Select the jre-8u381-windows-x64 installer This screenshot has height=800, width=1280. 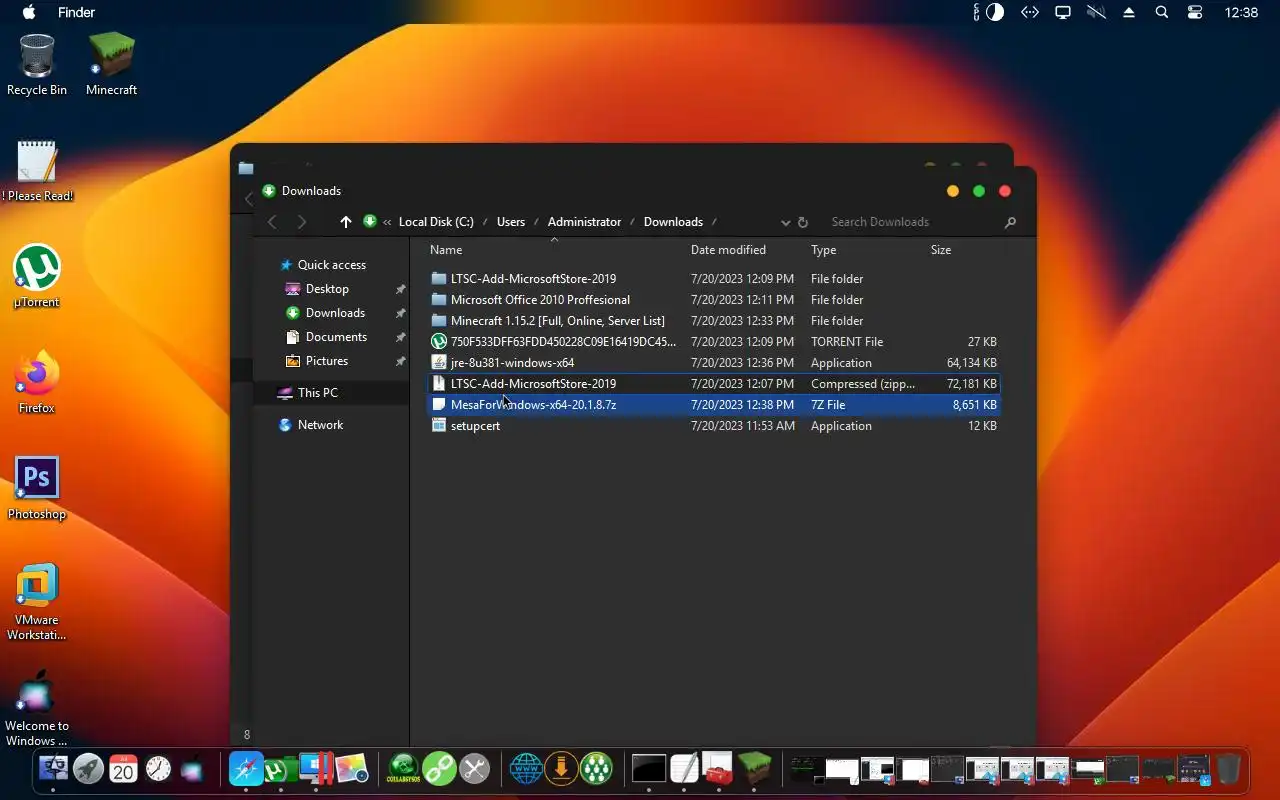pos(714,363)
